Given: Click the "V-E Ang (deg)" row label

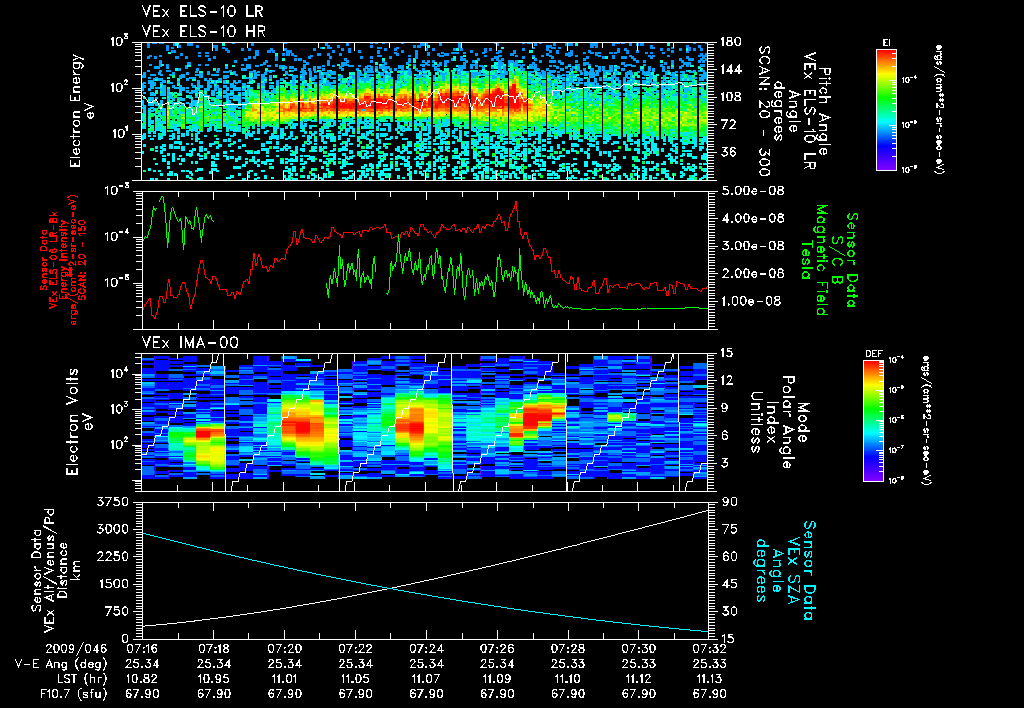Looking at the screenshot, I should pyautogui.click(x=60, y=664).
